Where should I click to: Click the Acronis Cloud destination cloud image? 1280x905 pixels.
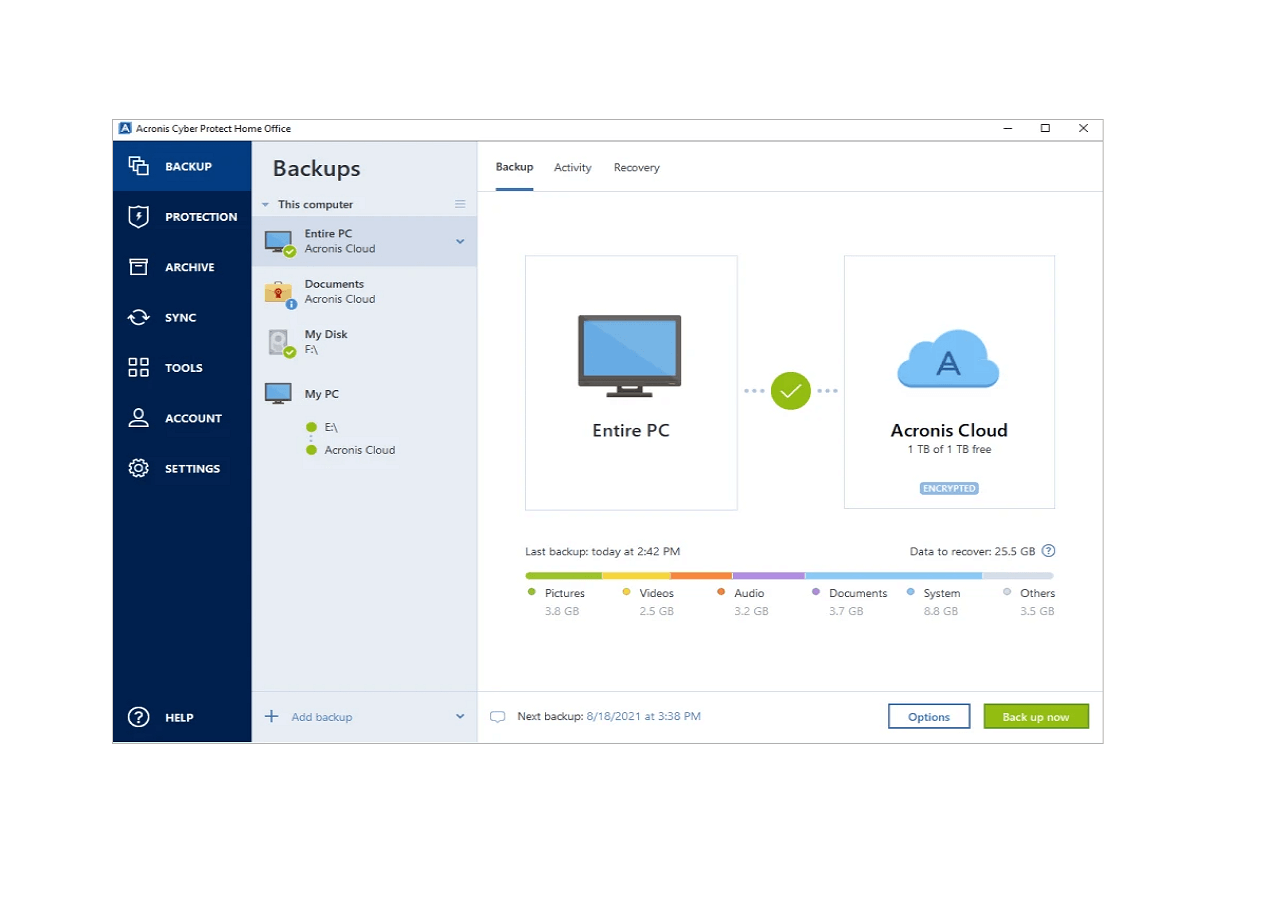click(x=949, y=358)
